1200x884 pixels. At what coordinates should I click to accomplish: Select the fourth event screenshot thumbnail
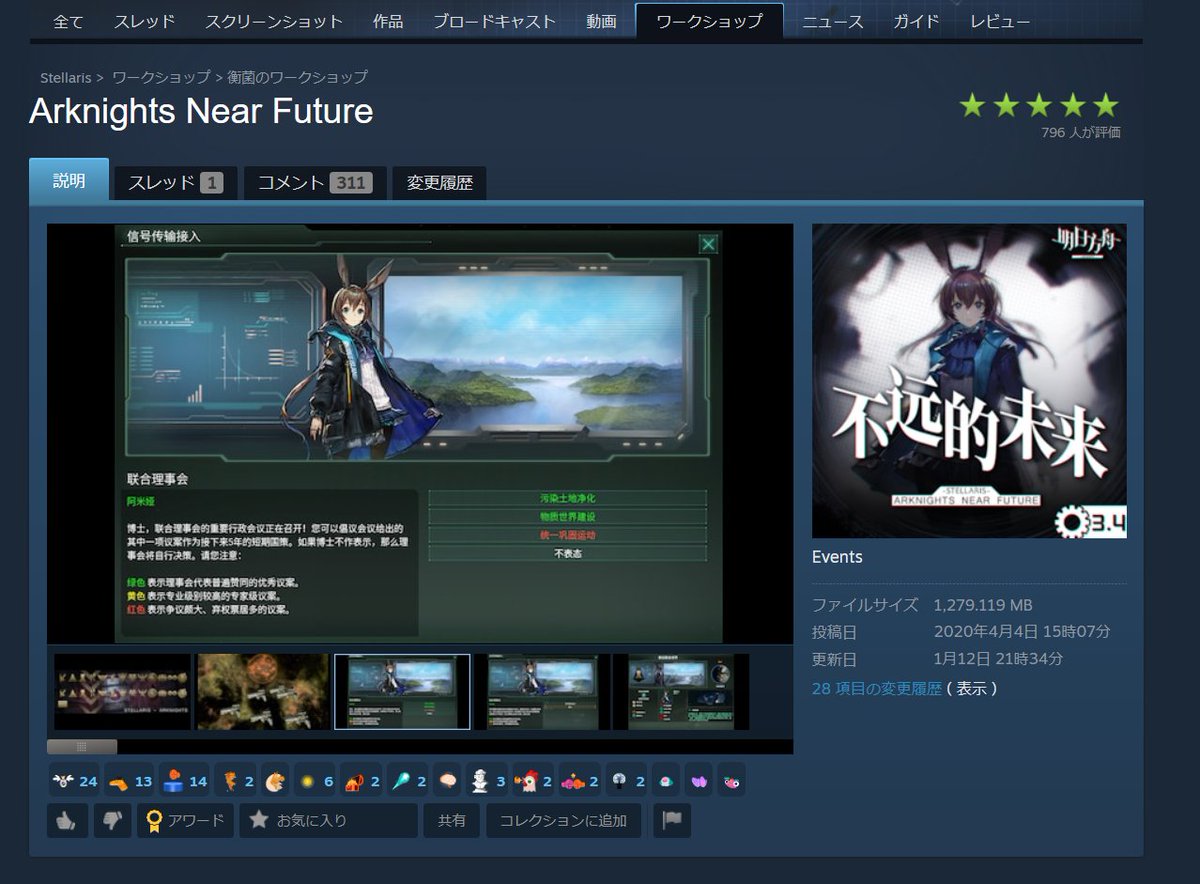(542, 692)
